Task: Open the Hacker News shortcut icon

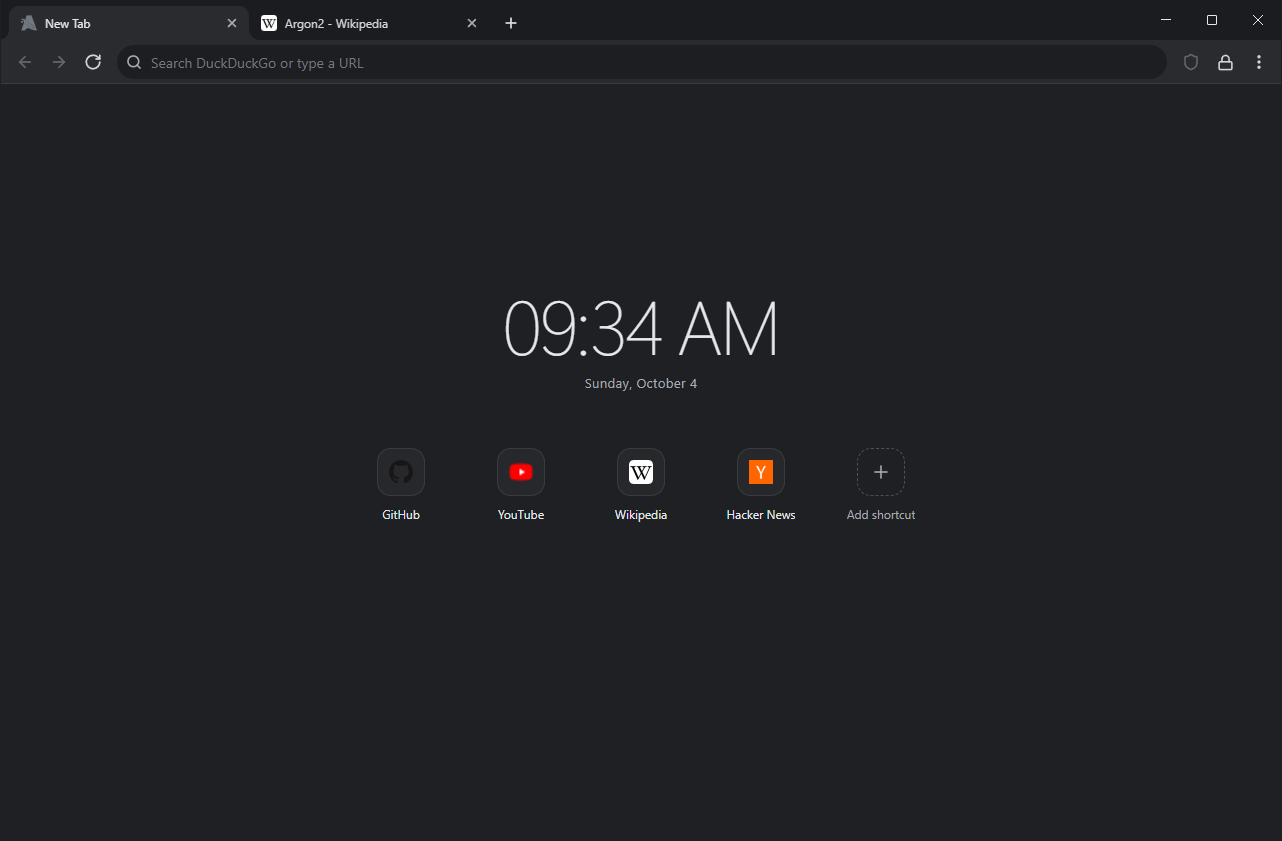Action: tap(761, 472)
